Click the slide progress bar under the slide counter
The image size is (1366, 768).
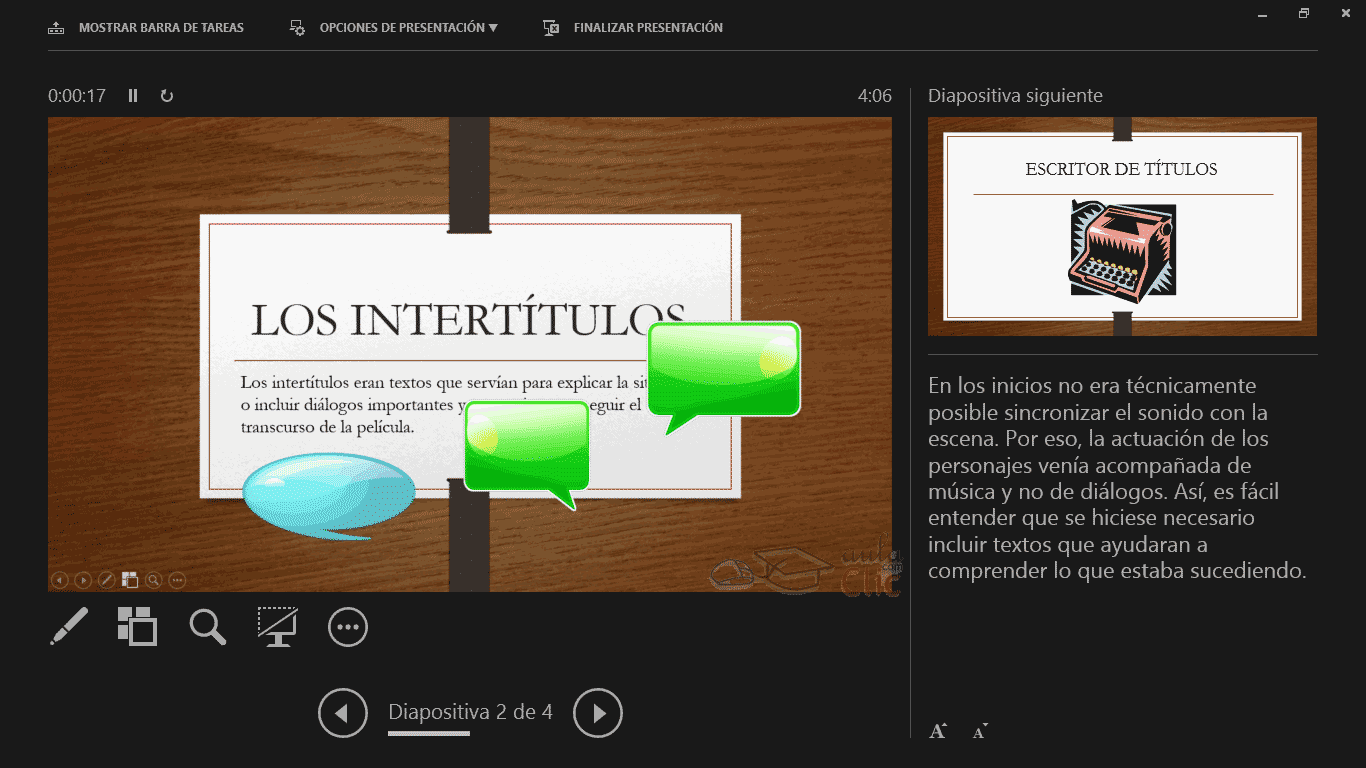click(x=429, y=734)
